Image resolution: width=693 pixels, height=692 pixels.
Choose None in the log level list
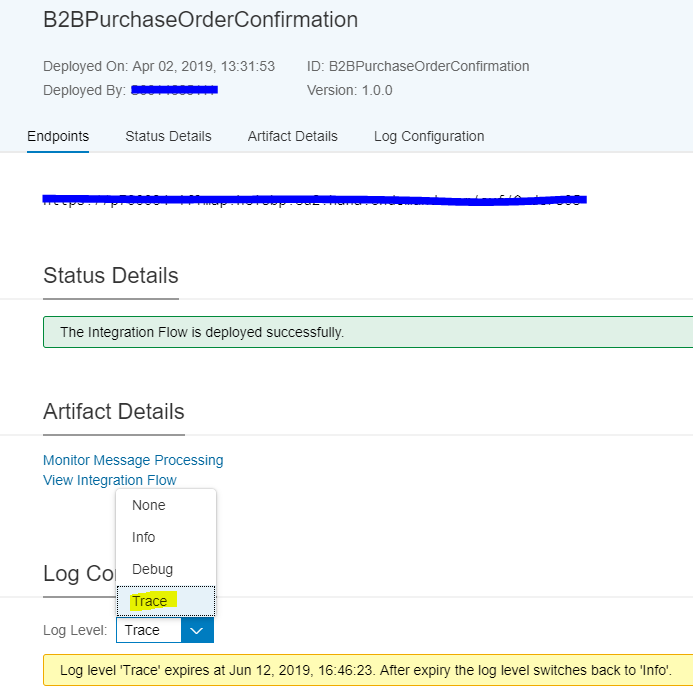(149, 505)
